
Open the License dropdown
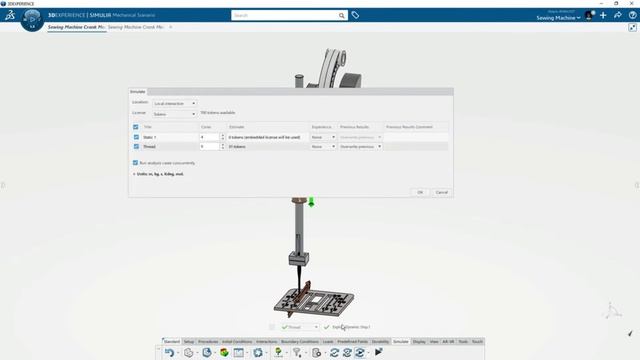(x=175, y=114)
